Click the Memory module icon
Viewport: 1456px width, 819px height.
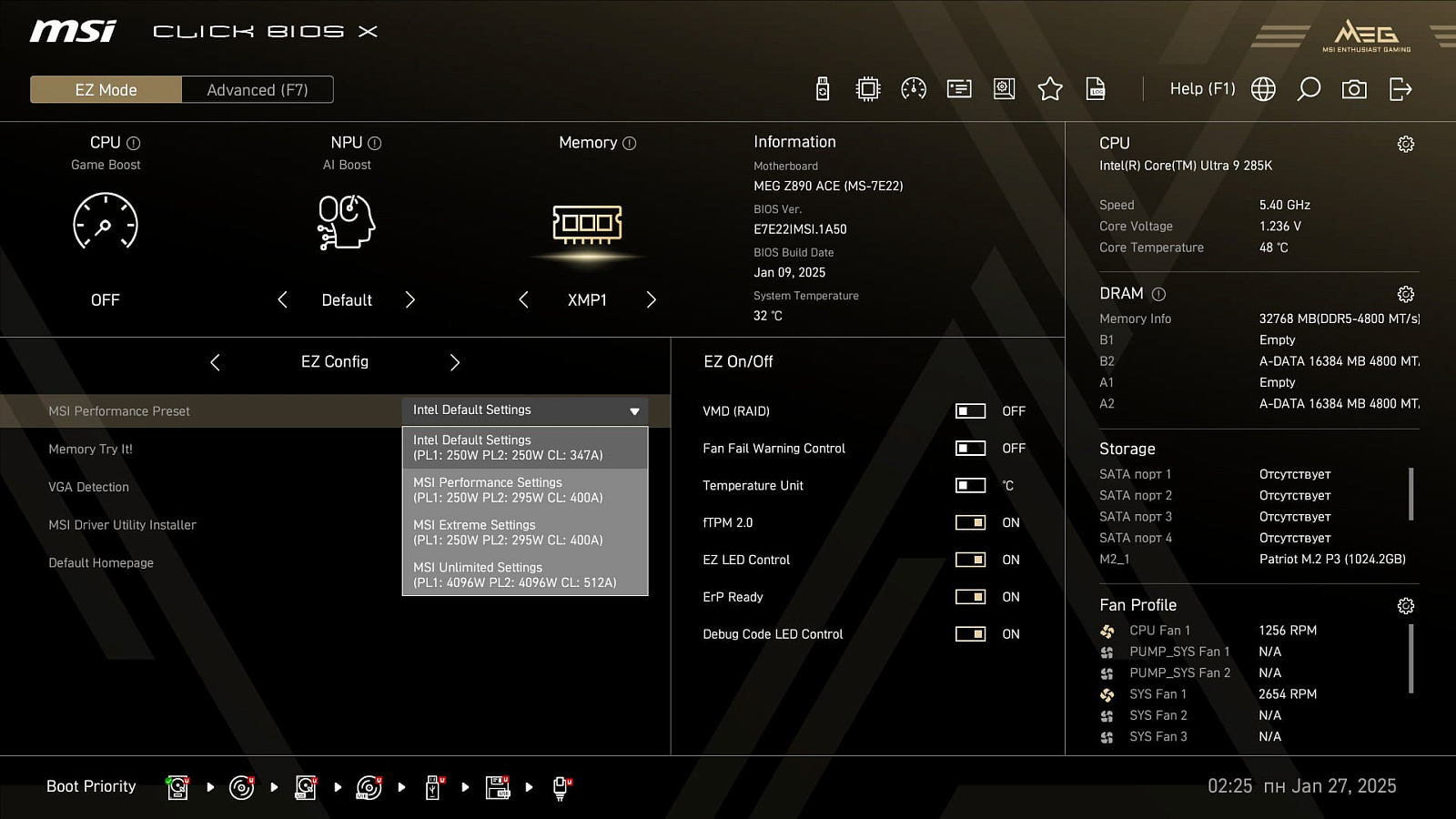point(587,224)
